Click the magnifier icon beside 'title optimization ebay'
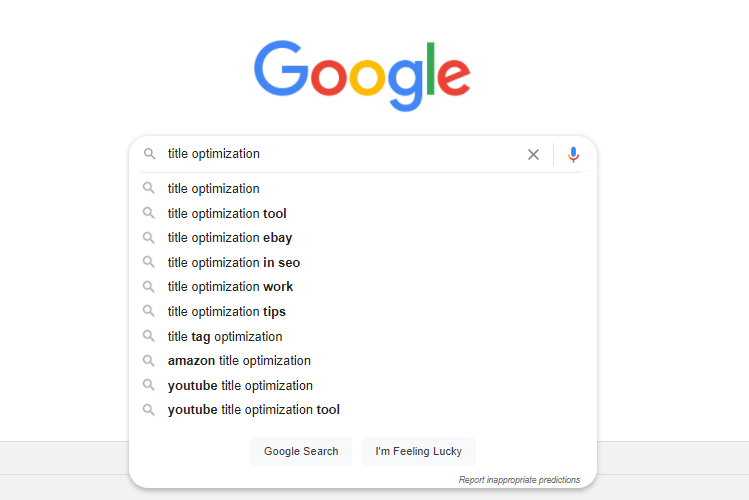 149,237
